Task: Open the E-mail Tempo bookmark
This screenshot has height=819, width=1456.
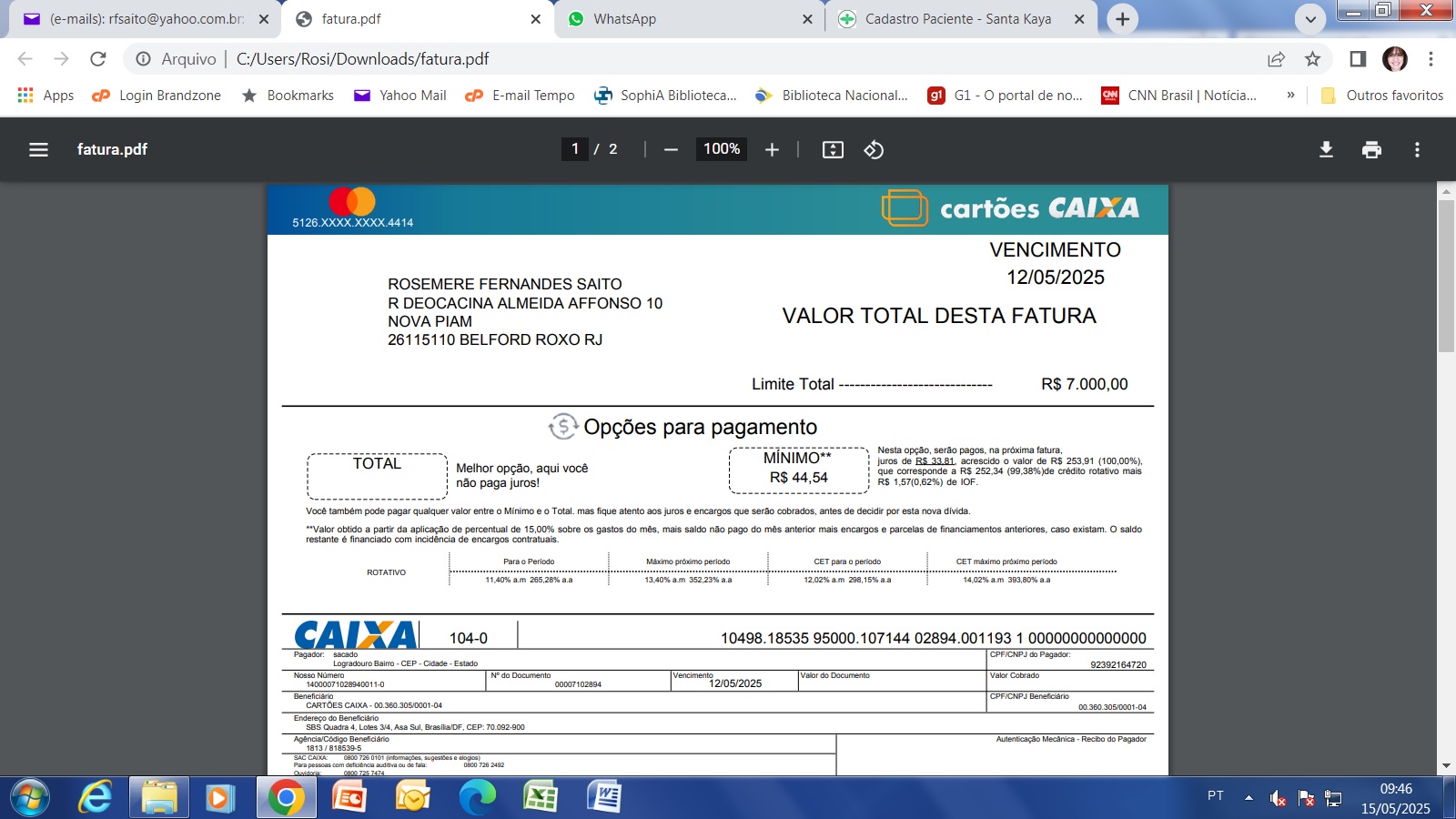Action: click(x=520, y=96)
